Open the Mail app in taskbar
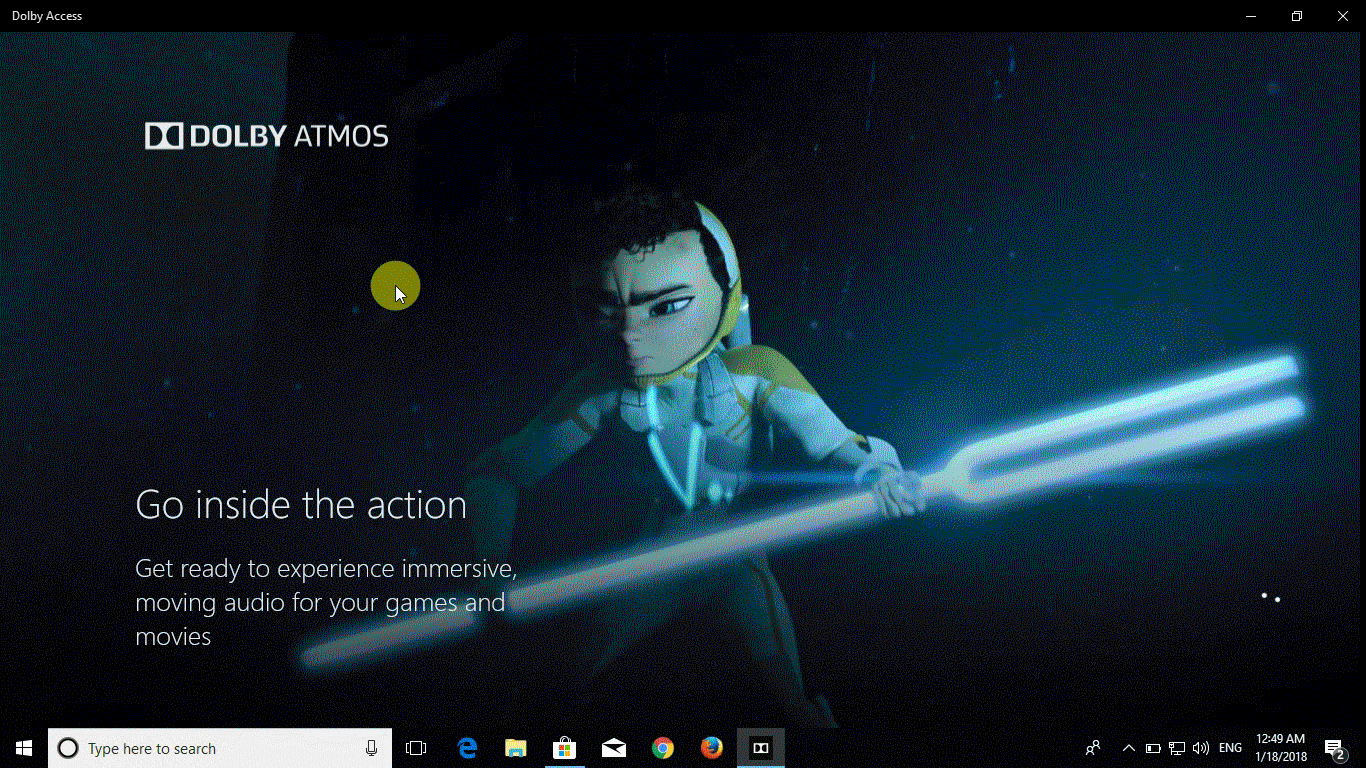This screenshot has height=768, width=1366. (614, 748)
